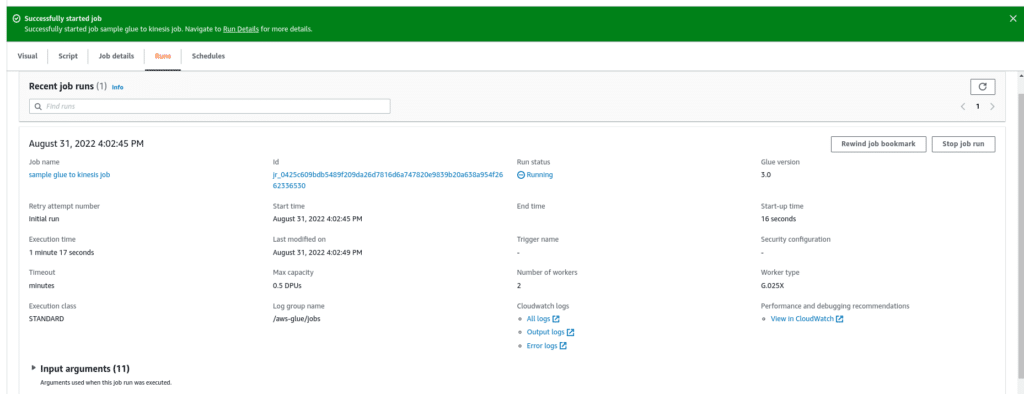The width and height of the screenshot is (1024, 394).
Task: Select the '1 minute 17 seconds' execution time
Action: [x=61, y=252]
